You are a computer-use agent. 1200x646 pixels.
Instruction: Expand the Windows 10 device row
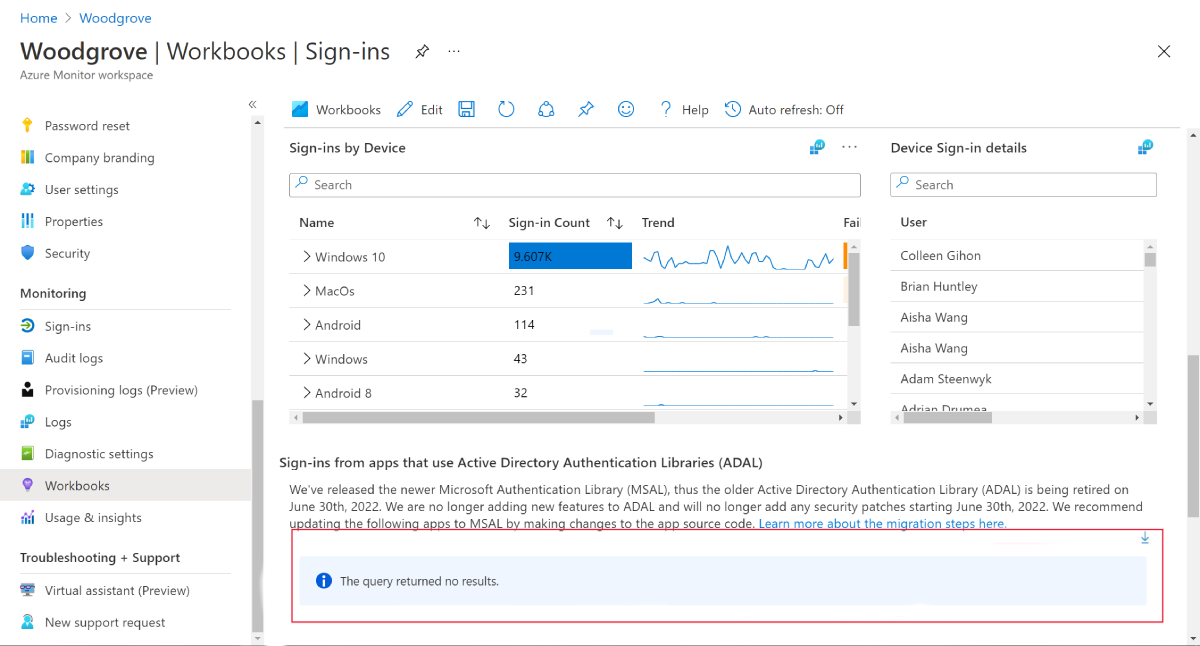coord(307,257)
